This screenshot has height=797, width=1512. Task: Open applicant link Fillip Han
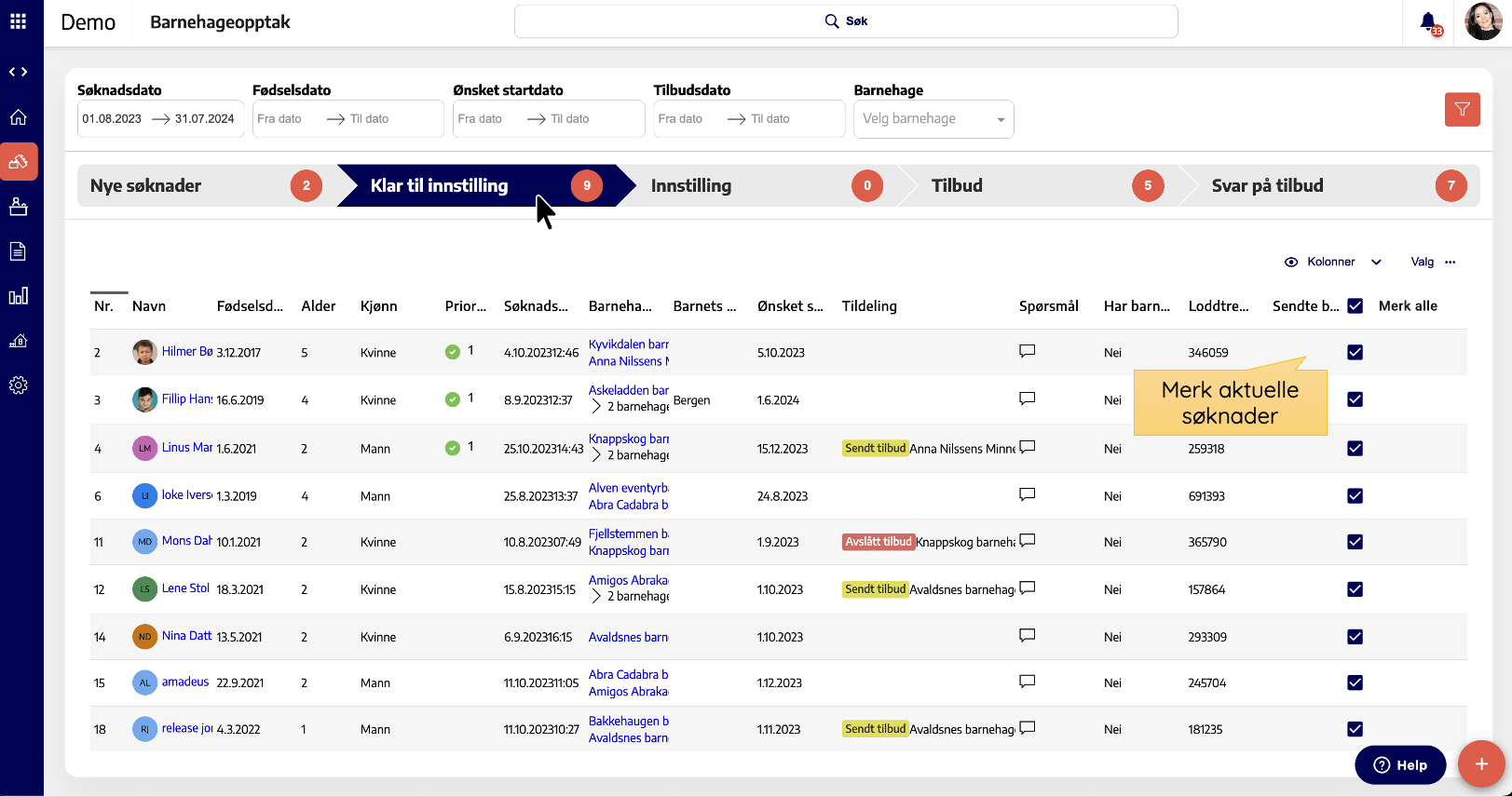[187, 398]
